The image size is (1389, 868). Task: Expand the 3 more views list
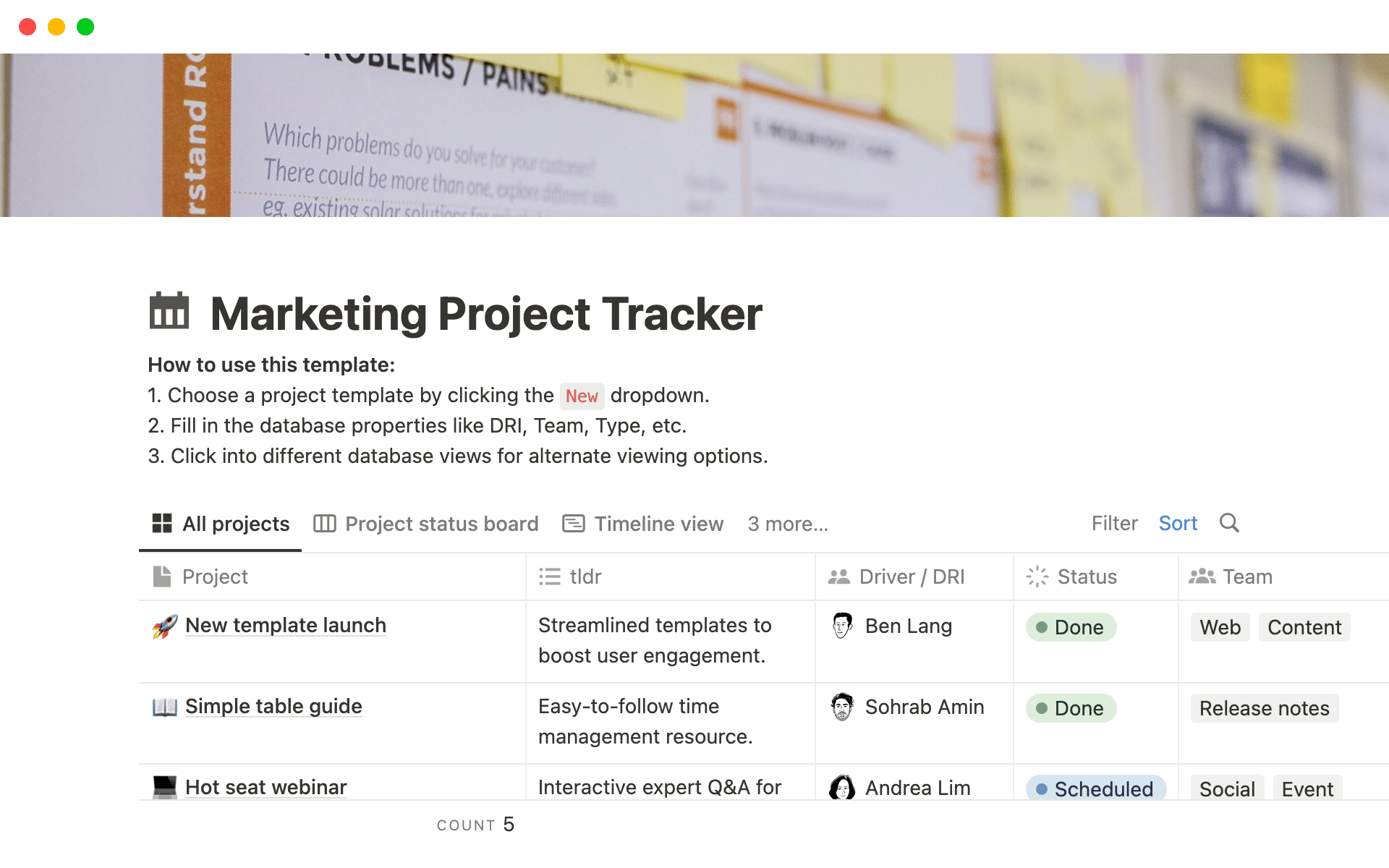tap(788, 523)
